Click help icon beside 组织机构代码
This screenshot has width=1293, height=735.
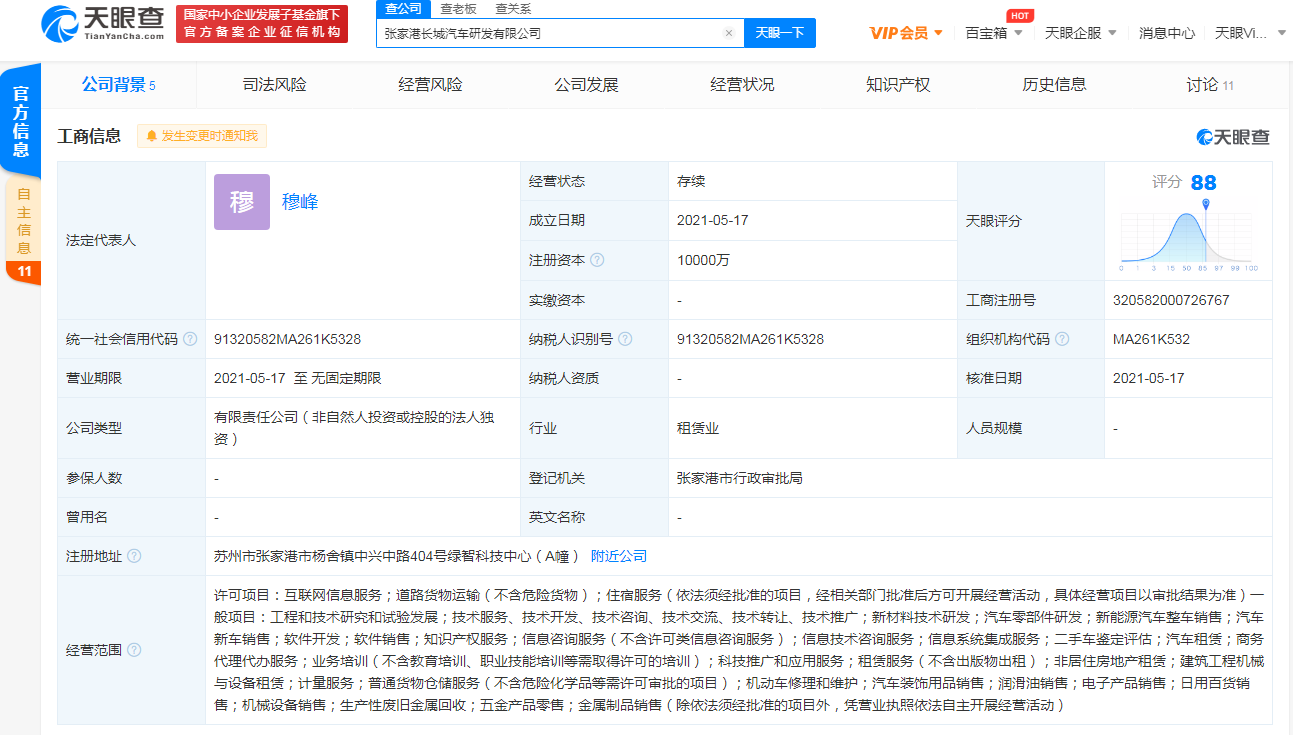point(1062,339)
